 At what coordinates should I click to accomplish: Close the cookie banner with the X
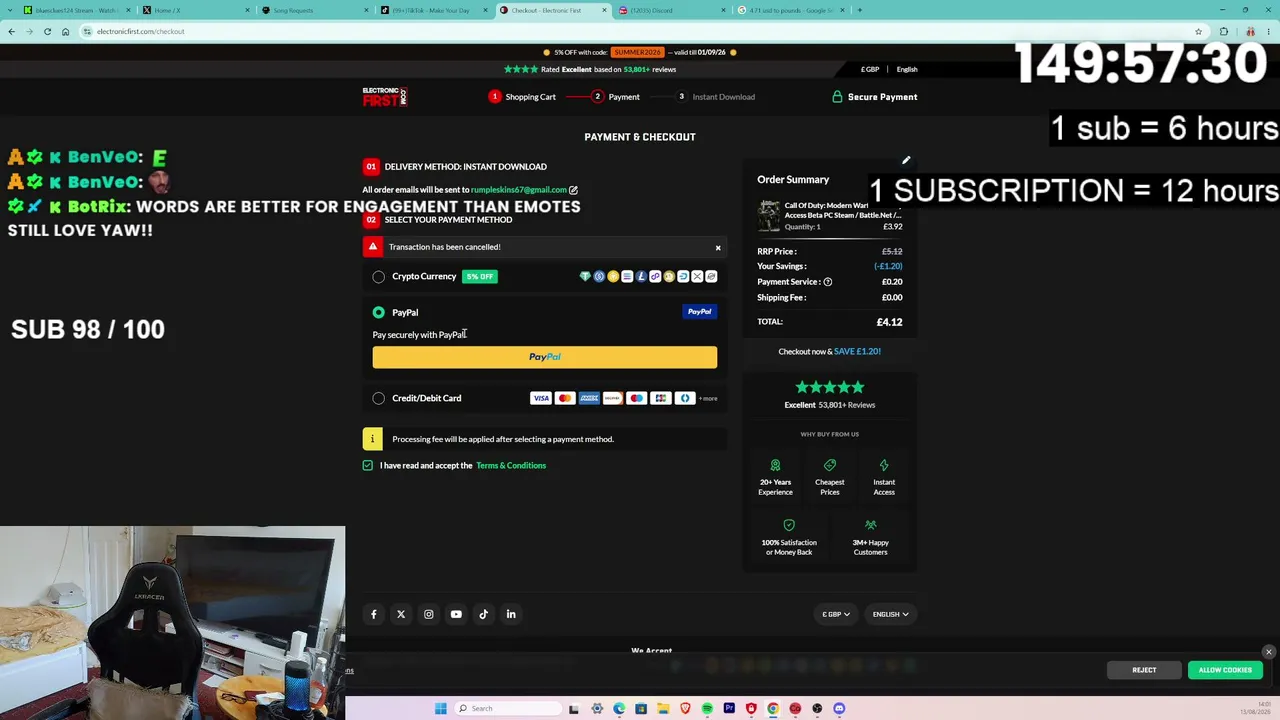[1269, 652]
